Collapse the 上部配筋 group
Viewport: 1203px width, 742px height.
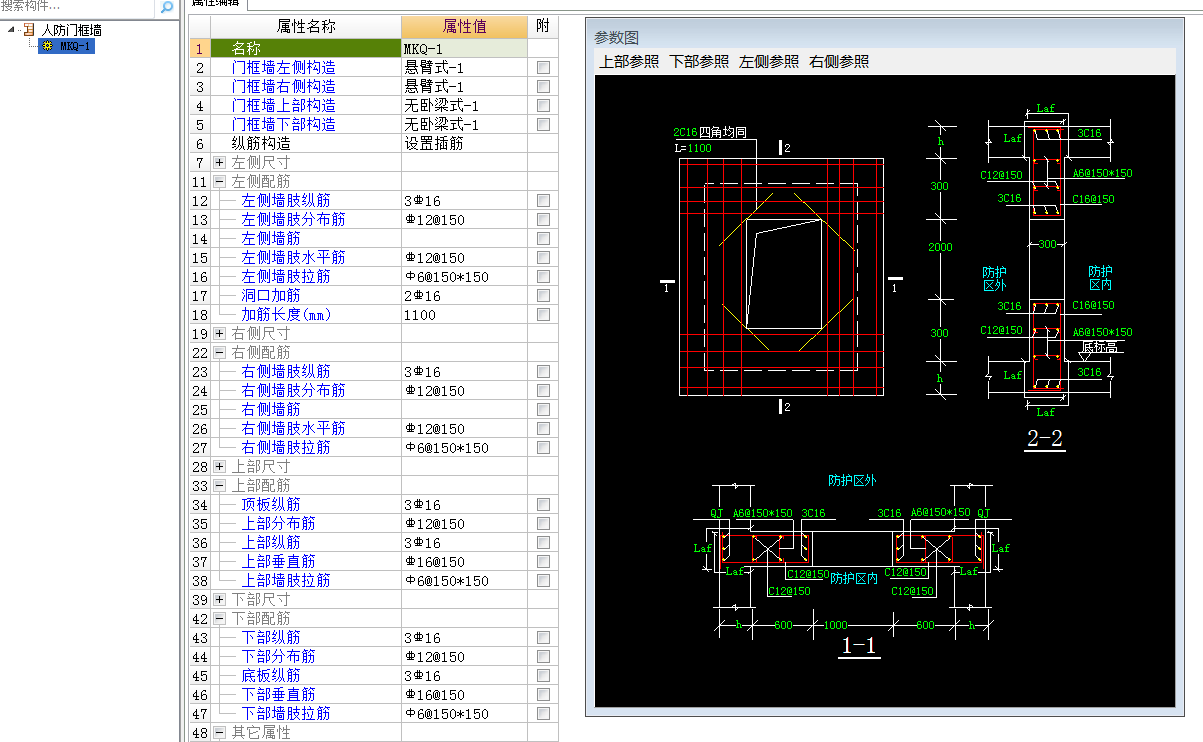pyautogui.click(x=220, y=485)
